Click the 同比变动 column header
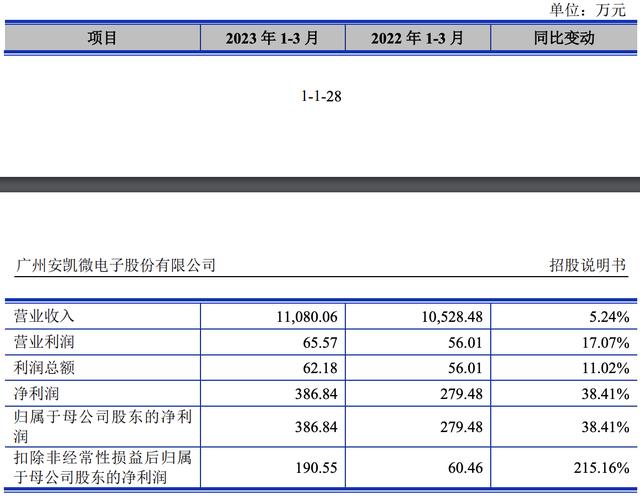The image size is (640, 496). pos(563,38)
